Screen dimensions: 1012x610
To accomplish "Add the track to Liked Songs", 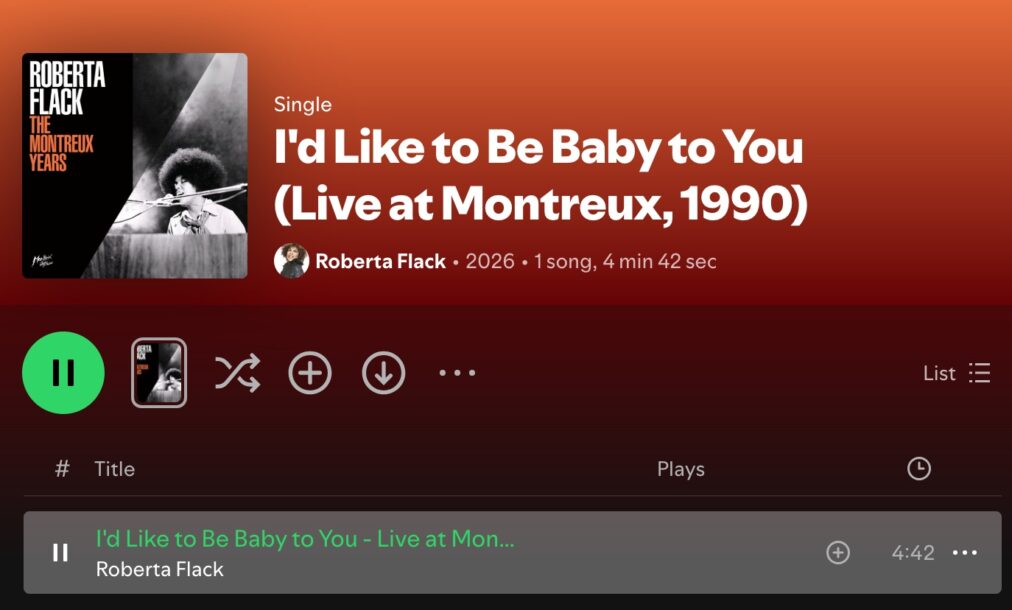I will 838,553.
